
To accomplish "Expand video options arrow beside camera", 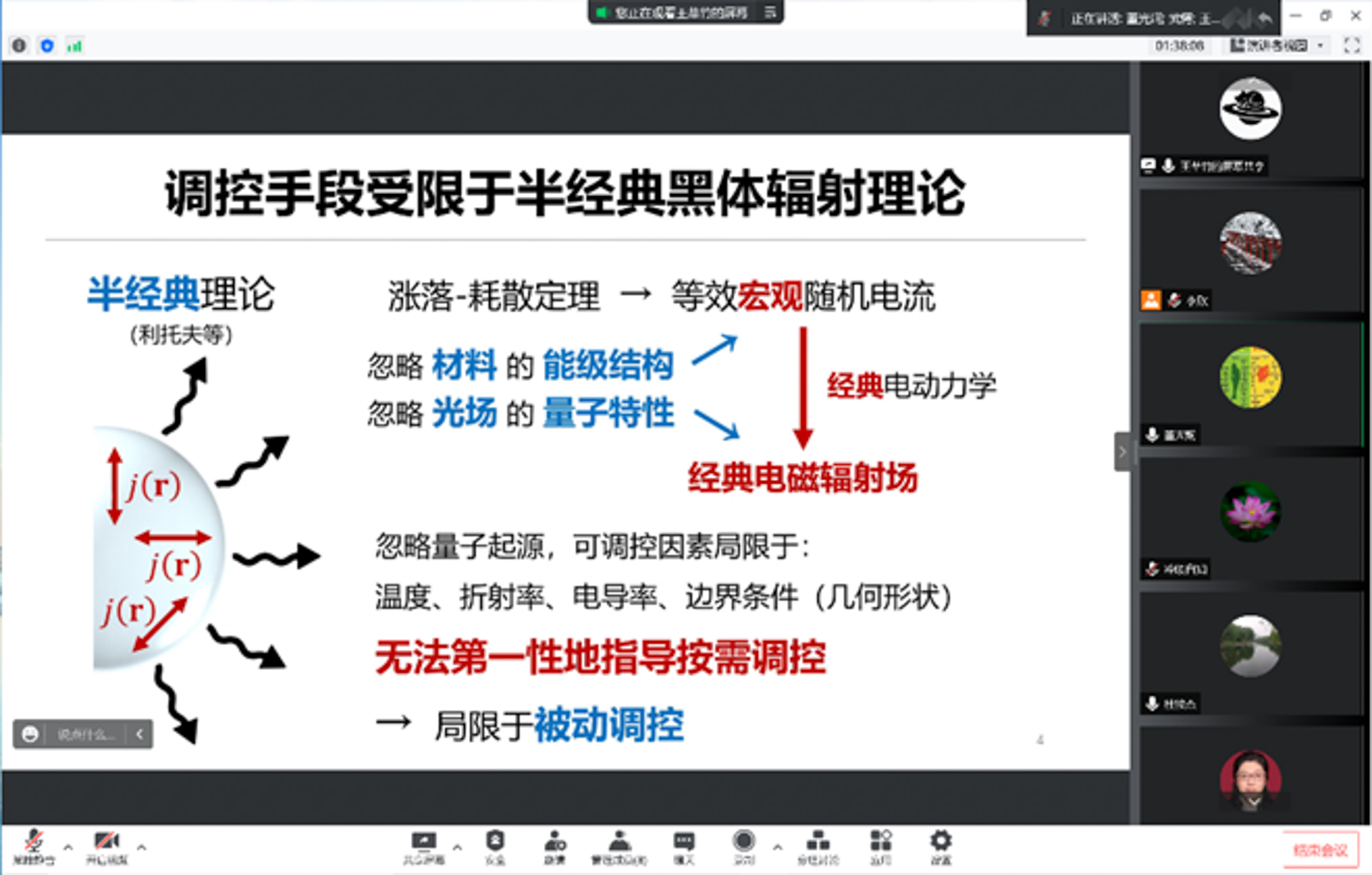I will pyautogui.click(x=141, y=848).
